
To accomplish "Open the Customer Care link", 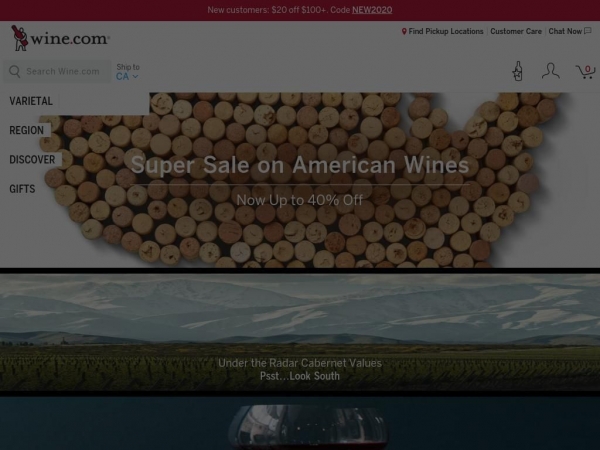I will [x=516, y=31].
